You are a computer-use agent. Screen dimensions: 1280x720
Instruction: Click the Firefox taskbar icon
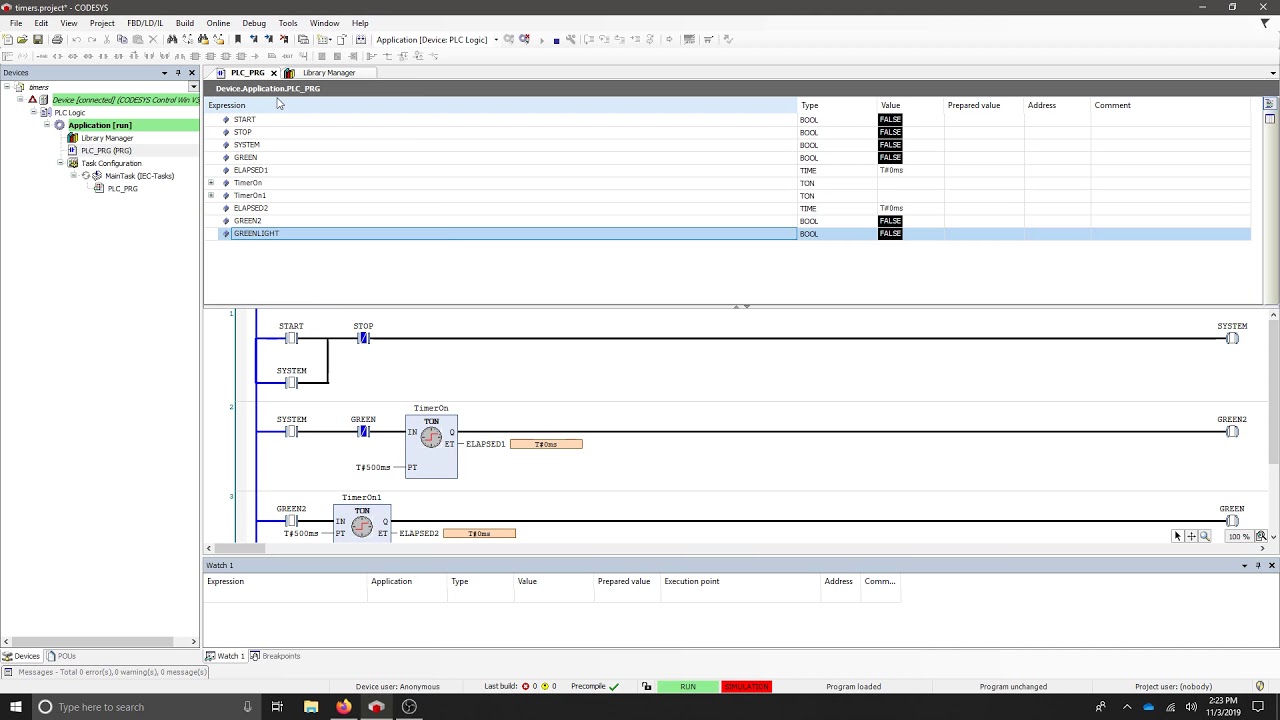tap(344, 707)
